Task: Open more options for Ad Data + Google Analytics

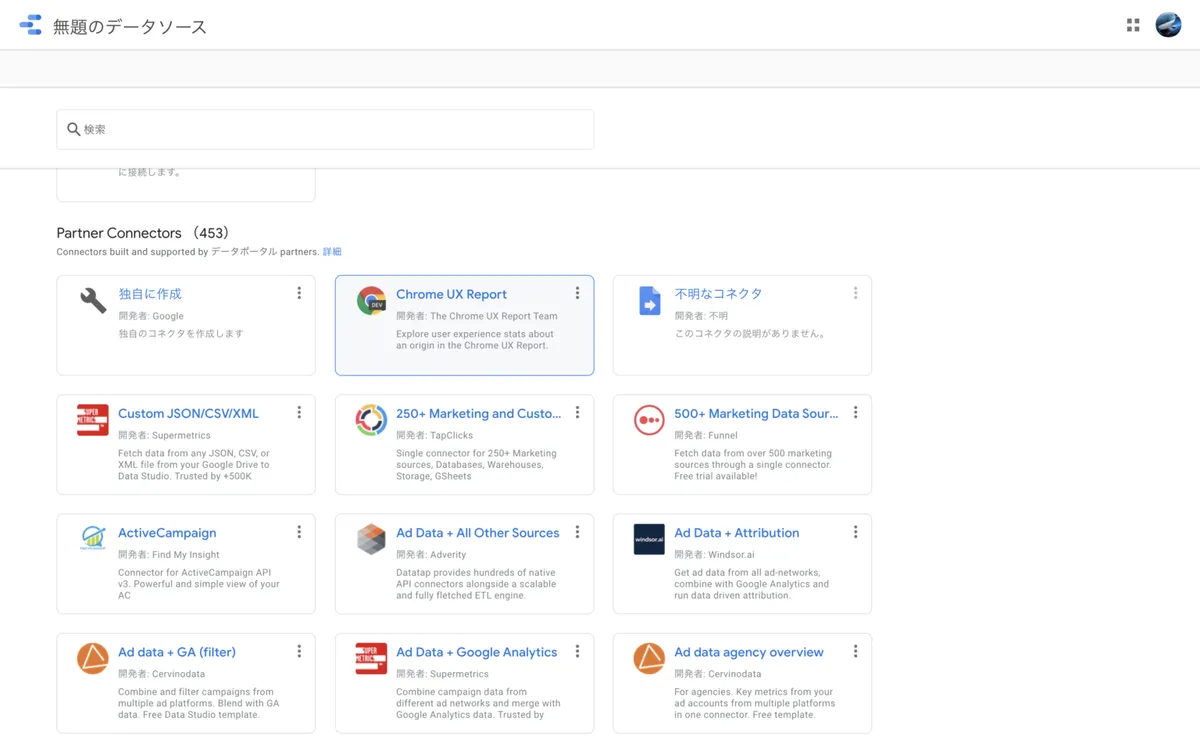Action: 577,651
